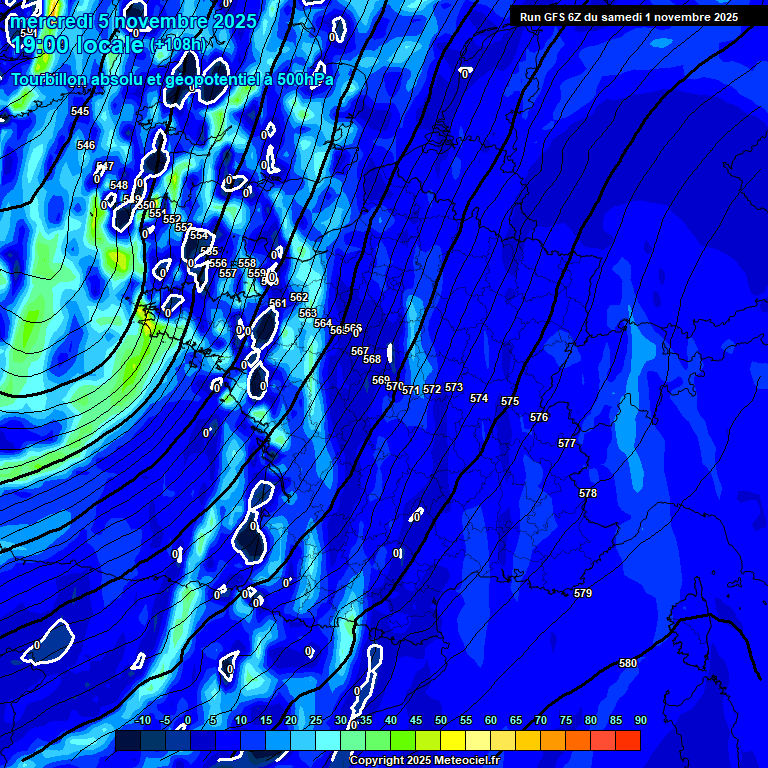The width and height of the screenshot is (768, 768).
Task: Click the 578 isohypse label
Action: [588, 493]
